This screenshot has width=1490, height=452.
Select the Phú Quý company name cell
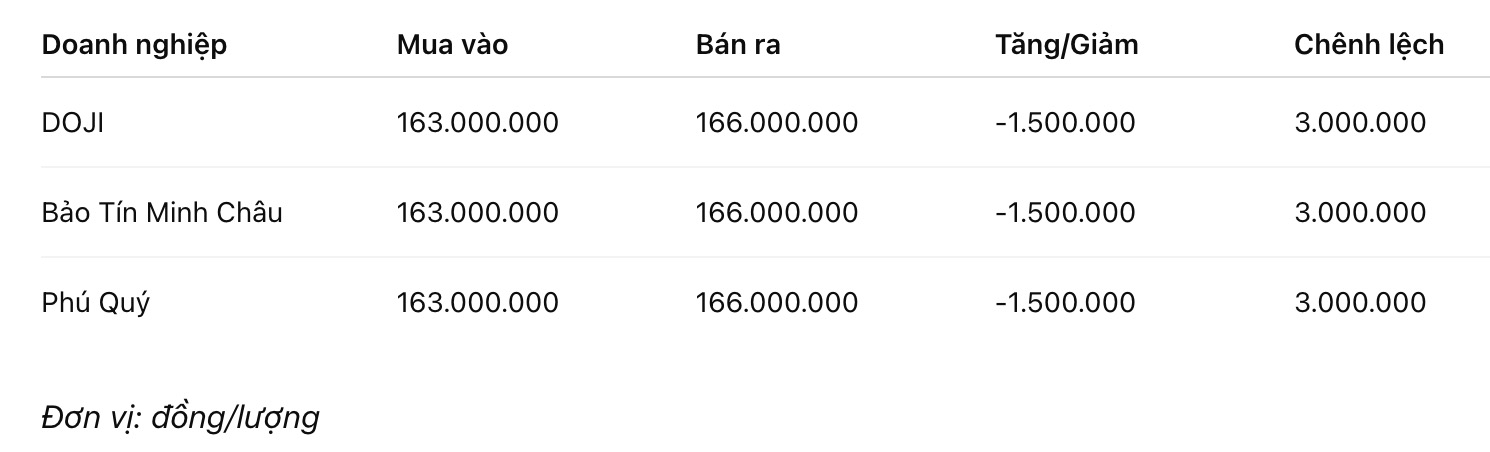coord(95,303)
